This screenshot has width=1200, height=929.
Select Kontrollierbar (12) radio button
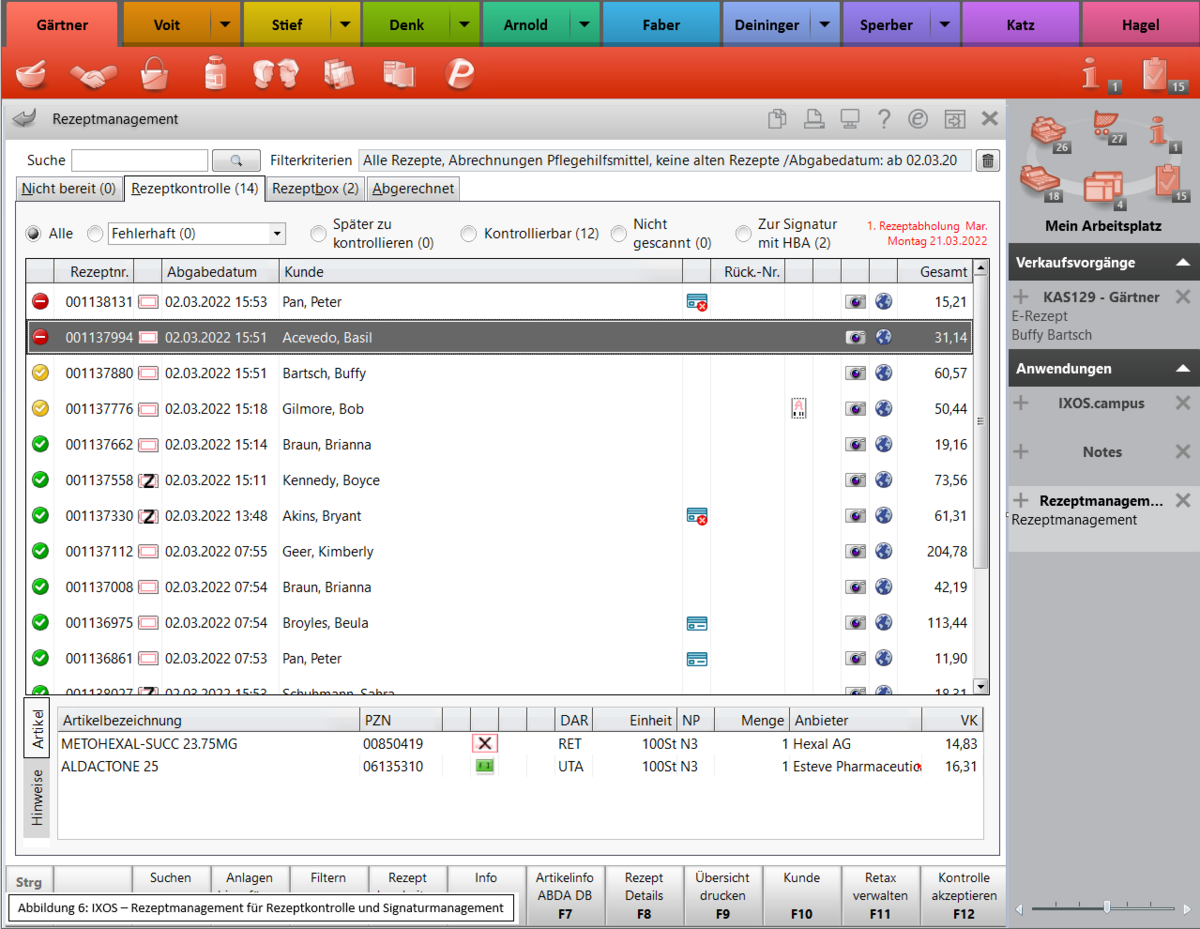tap(468, 233)
